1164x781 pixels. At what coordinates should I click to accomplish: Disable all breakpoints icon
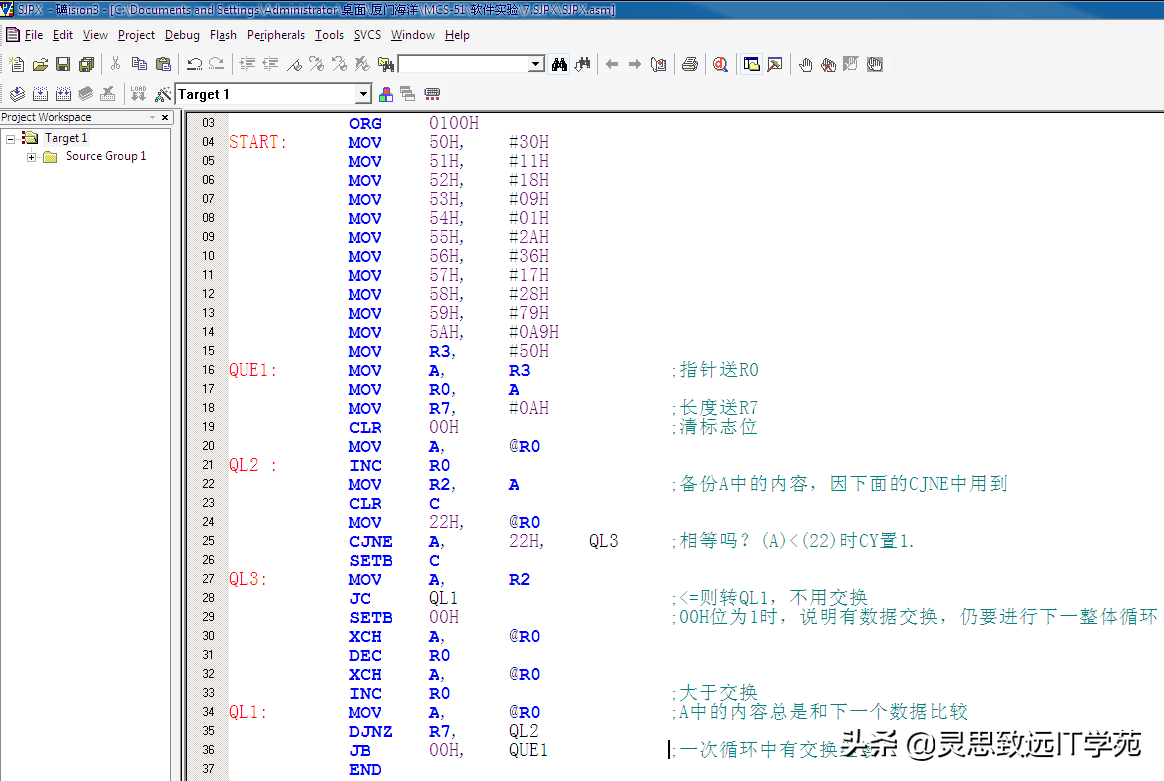[x=875, y=65]
